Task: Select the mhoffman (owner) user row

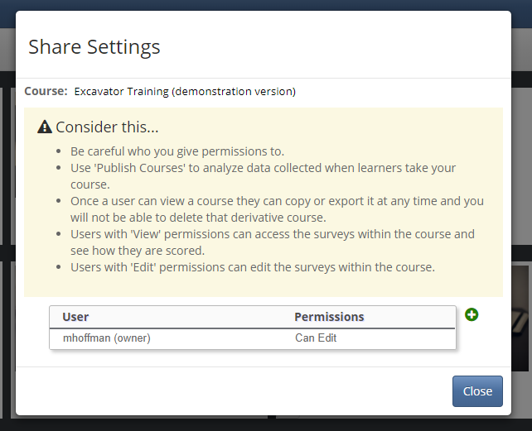Action: (x=252, y=338)
